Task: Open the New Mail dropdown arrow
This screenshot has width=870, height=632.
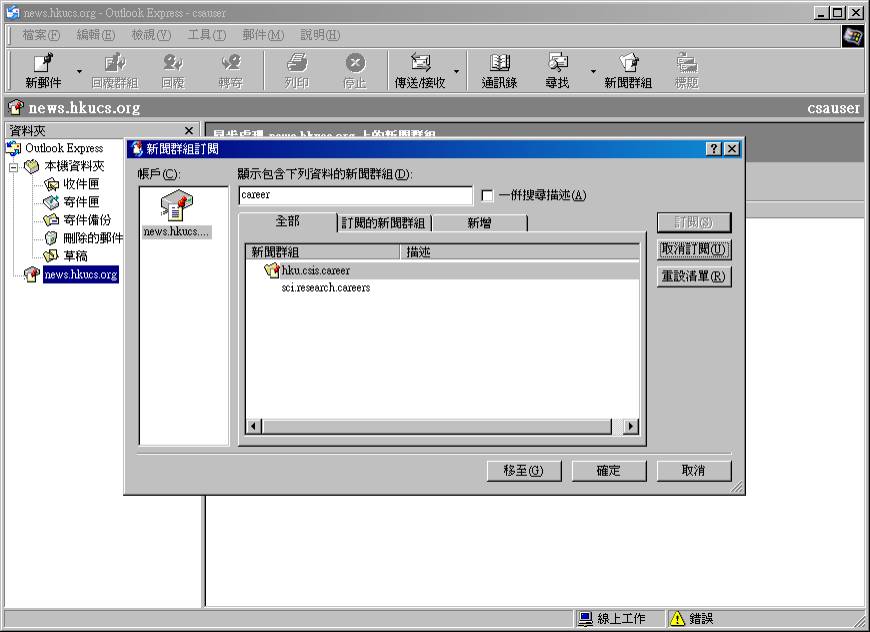Action: coord(79,71)
